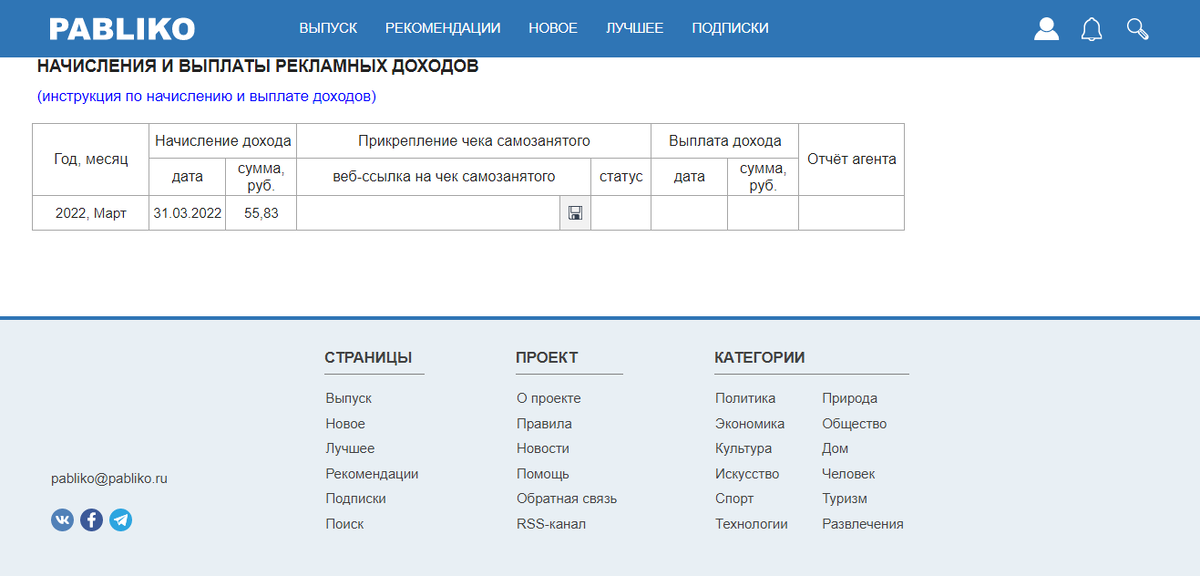Open footer link Помощь
This screenshot has height=576, width=1200.
(x=543, y=474)
